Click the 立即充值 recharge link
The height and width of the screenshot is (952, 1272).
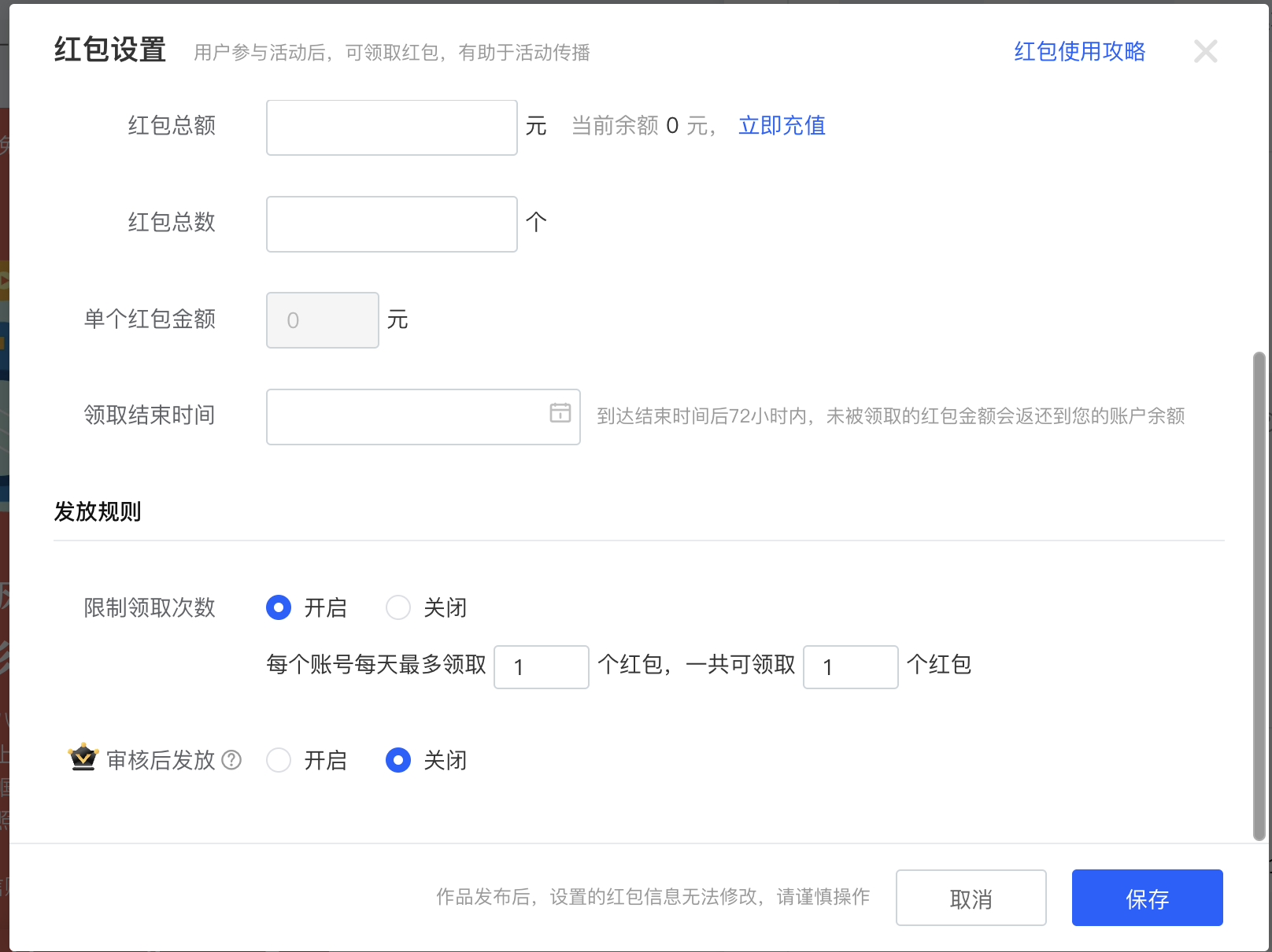click(782, 126)
